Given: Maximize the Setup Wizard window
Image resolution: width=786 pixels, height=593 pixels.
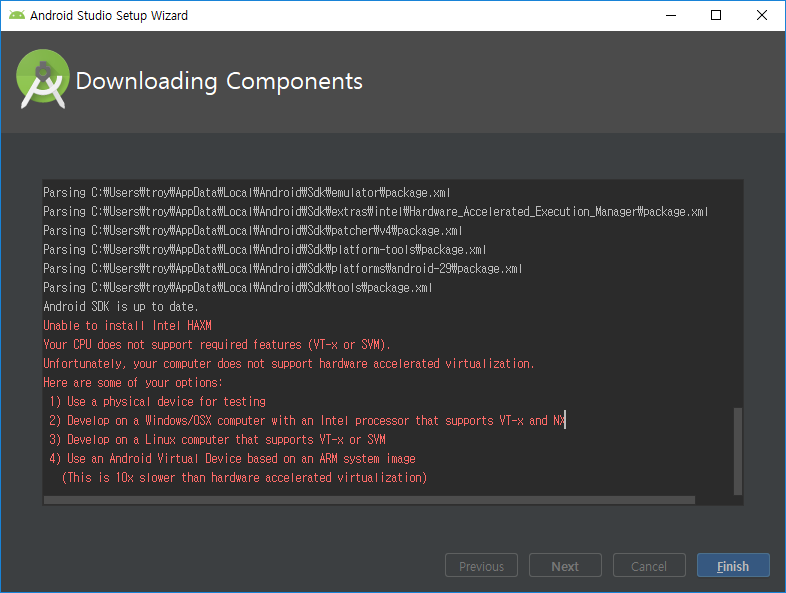Looking at the screenshot, I should pos(716,16).
